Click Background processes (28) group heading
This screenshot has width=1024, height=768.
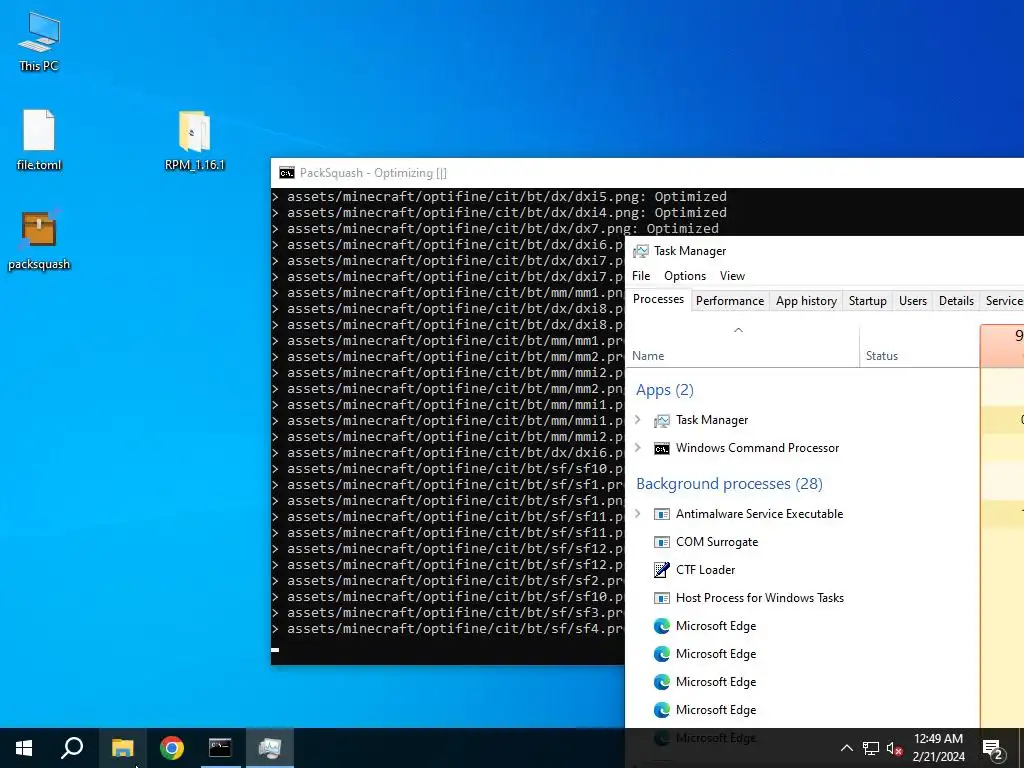pos(729,485)
